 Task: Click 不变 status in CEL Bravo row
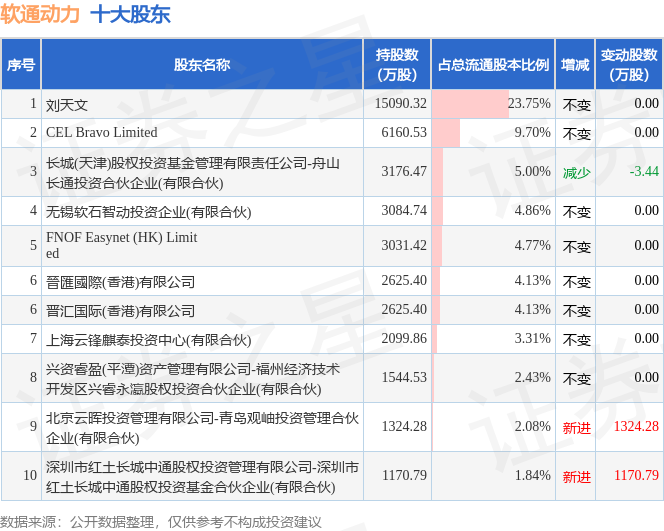click(x=576, y=134)
